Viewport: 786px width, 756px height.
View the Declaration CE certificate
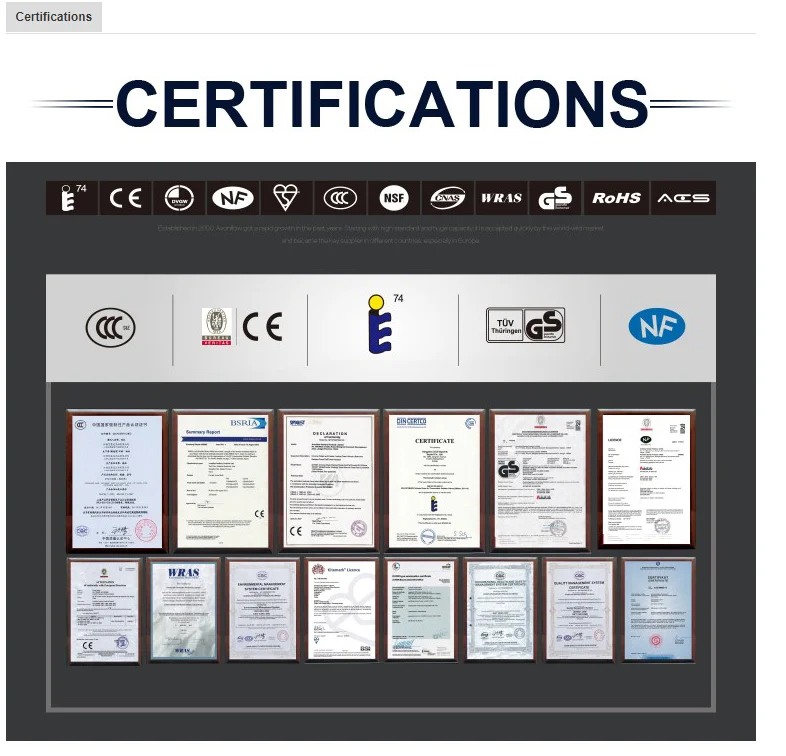click(328, 481)
